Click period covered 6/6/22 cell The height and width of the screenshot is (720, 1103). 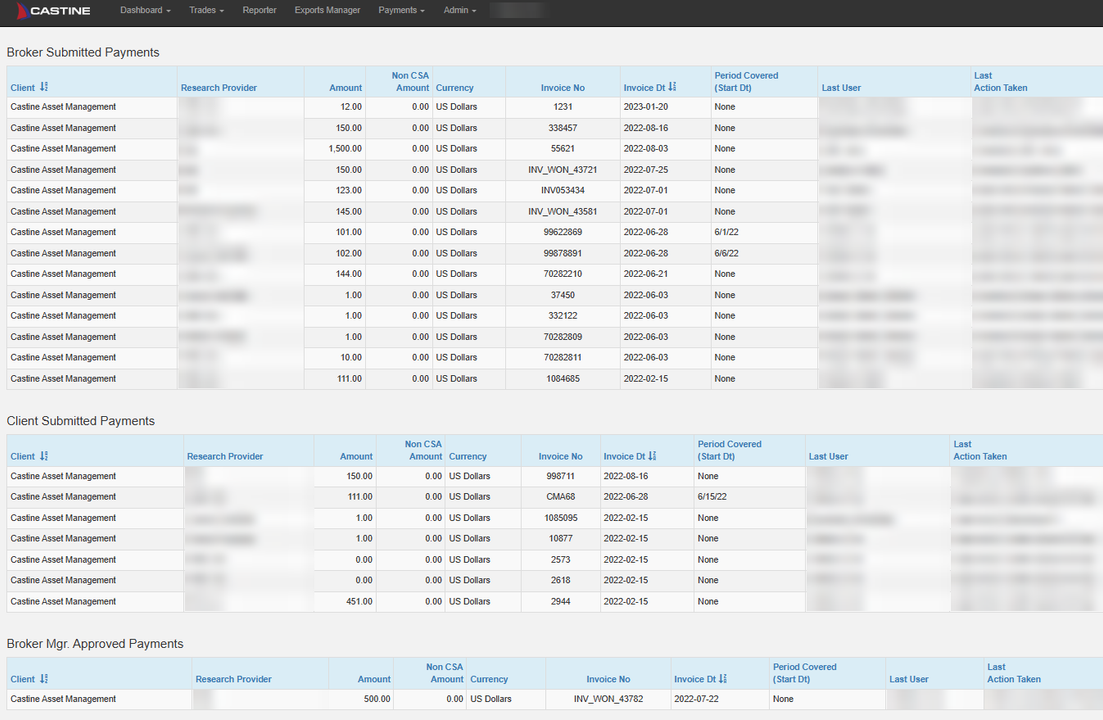(765, 253)
